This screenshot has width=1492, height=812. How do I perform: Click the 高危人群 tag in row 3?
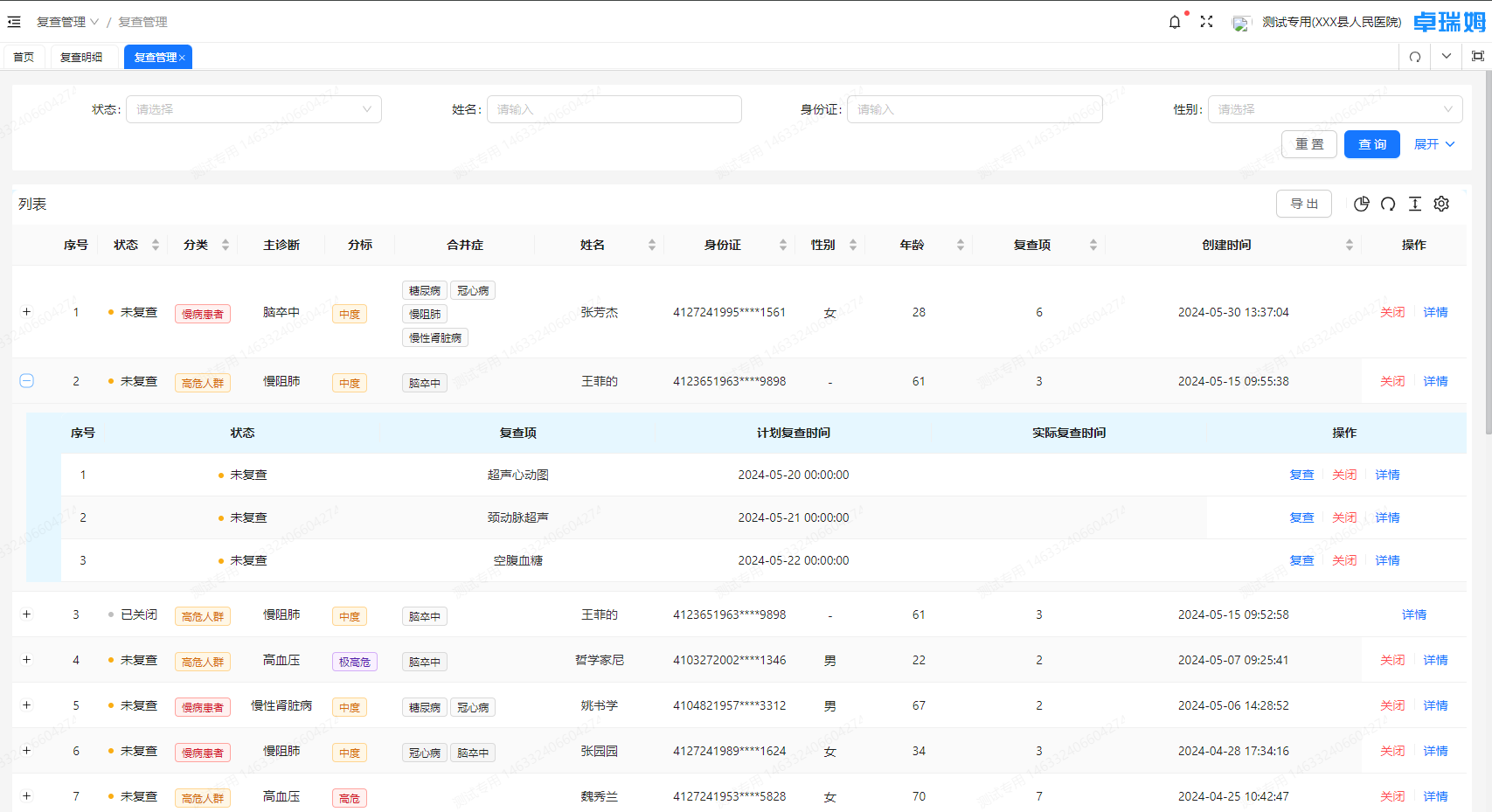coord(202,616)
